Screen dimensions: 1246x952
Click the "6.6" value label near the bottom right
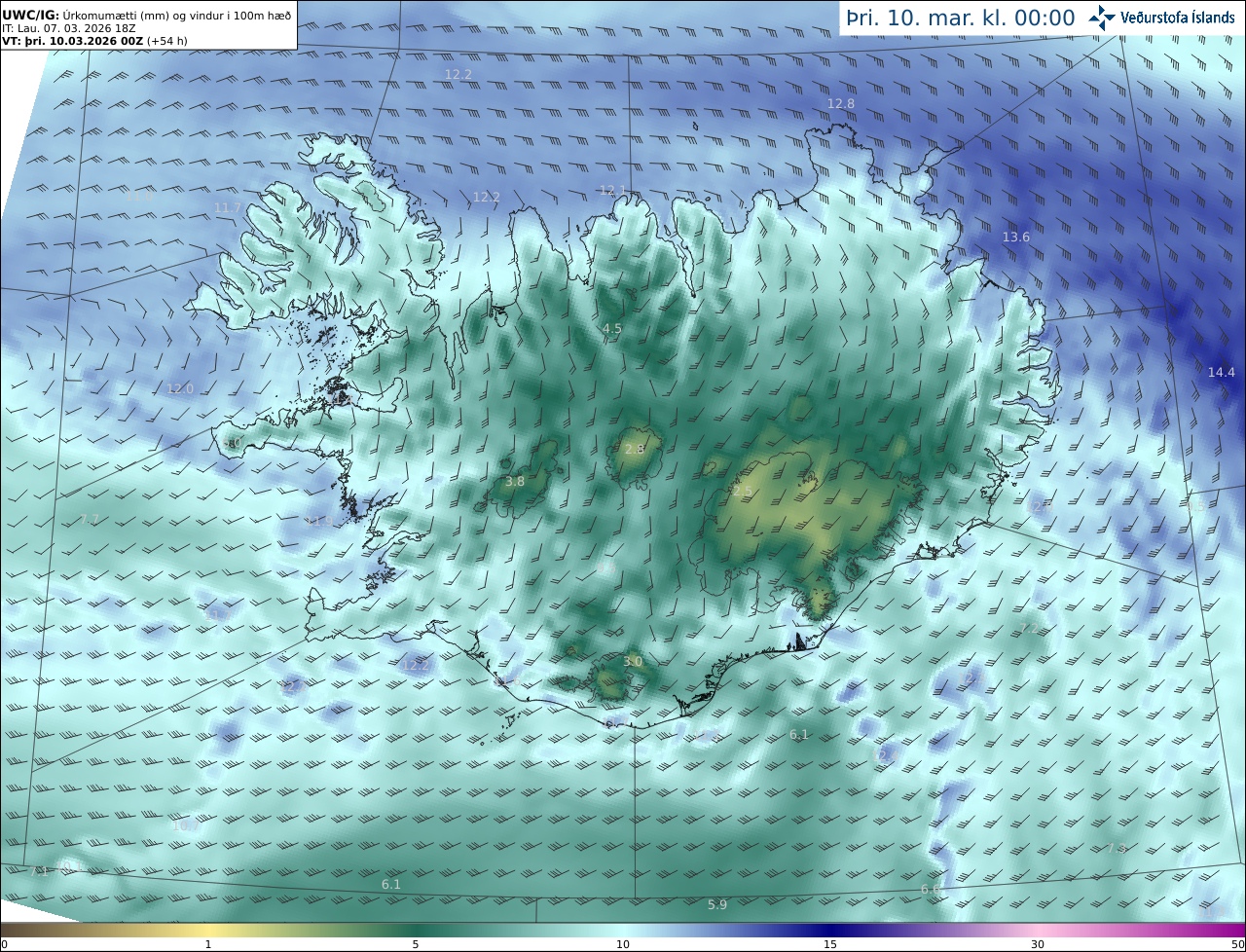931,890
